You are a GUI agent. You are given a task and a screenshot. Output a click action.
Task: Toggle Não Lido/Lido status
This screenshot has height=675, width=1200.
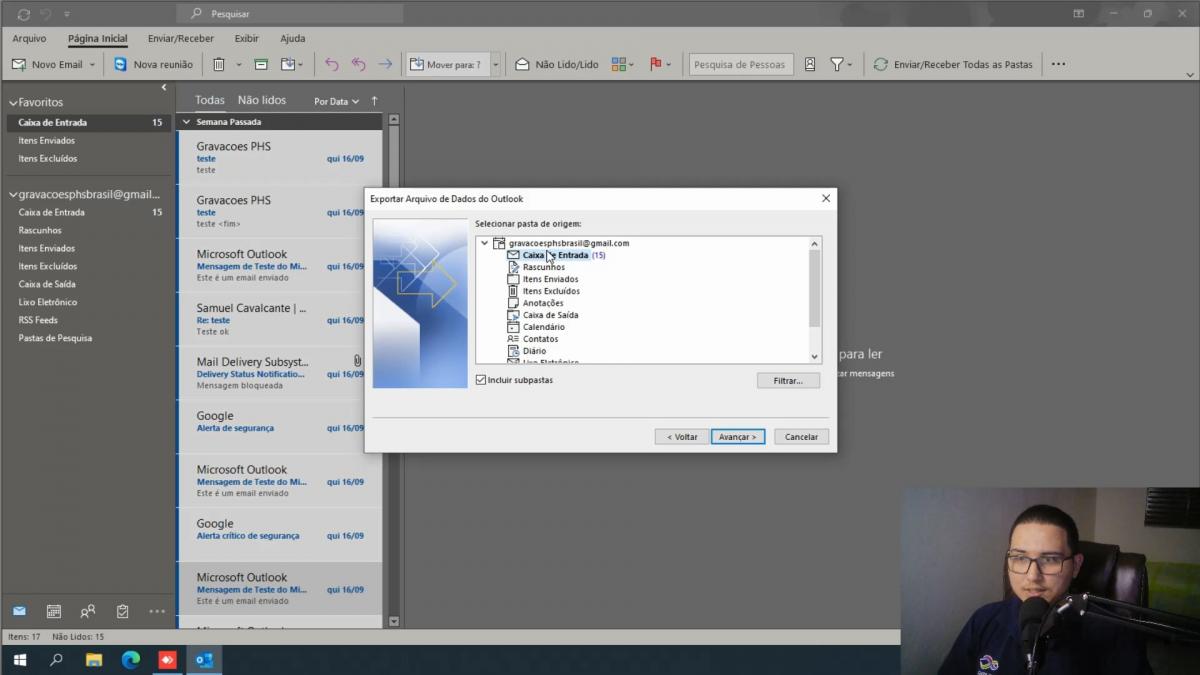coord(556,64)
